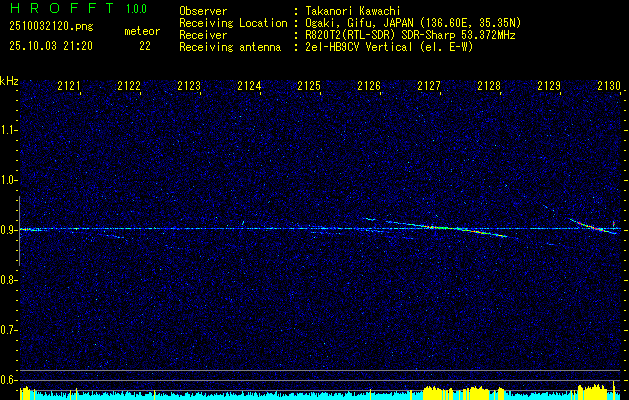The width and height of the screenshot is (629, 400).
Task: Click the short echo segment near 2126
Action: pos(369,219)
